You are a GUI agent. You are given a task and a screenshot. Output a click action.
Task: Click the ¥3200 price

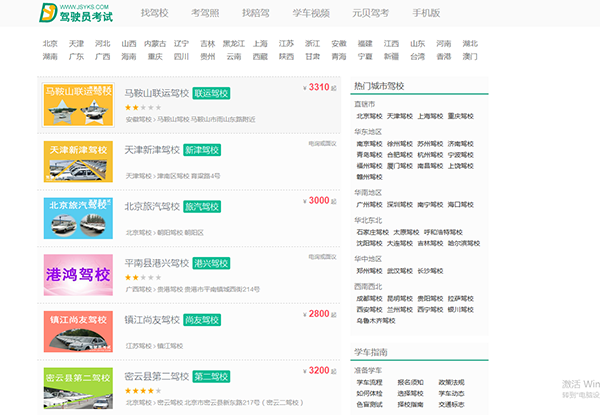pos(319,370)
